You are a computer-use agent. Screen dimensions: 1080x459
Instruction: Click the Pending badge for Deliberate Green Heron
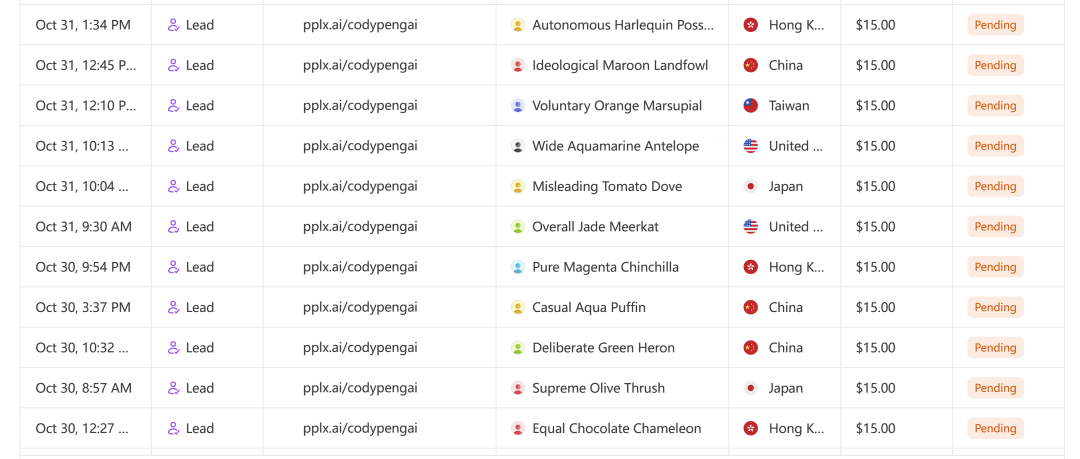point(995,348)
